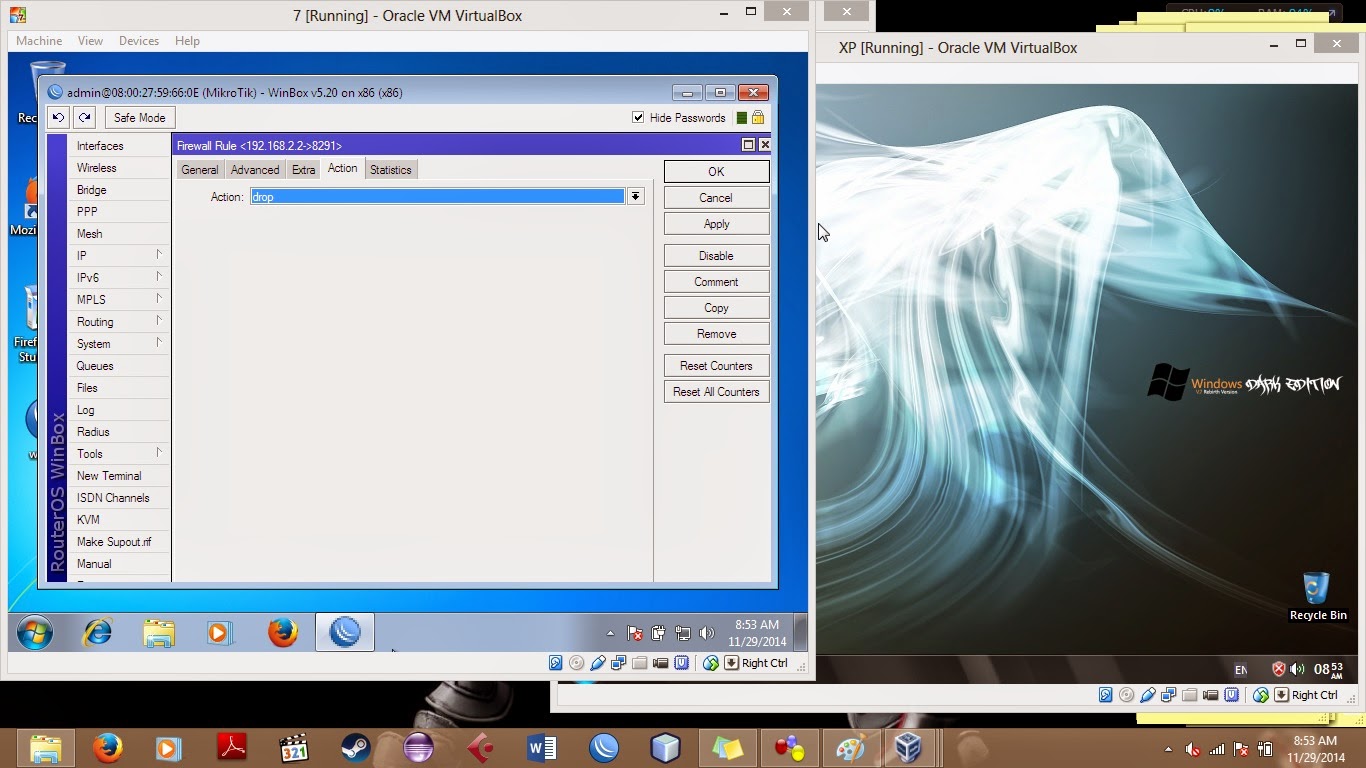Viewport: 1366px width, 768px height.
Task: Click the padlock icon beside Hide Passwords
Action: click(x=758, y=118)
